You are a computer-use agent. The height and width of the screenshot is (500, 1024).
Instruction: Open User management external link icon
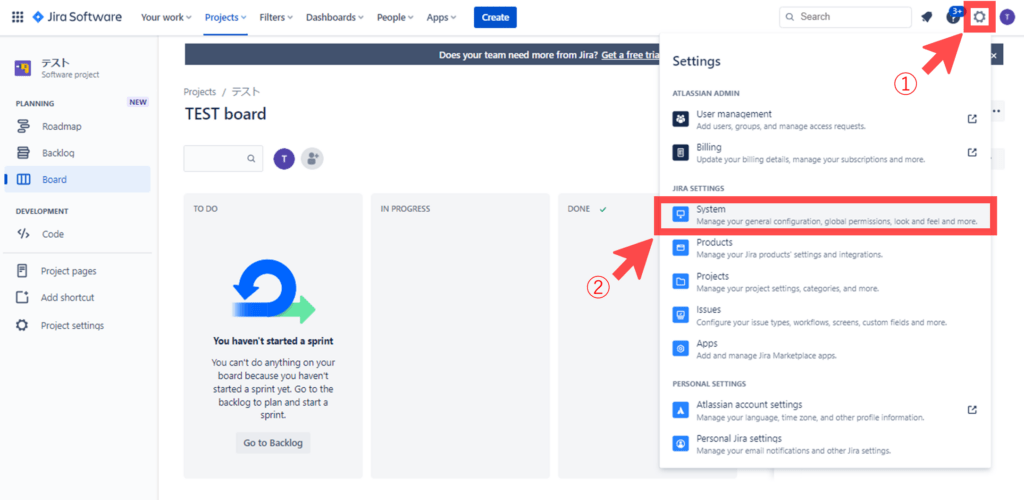pos(972,119)
